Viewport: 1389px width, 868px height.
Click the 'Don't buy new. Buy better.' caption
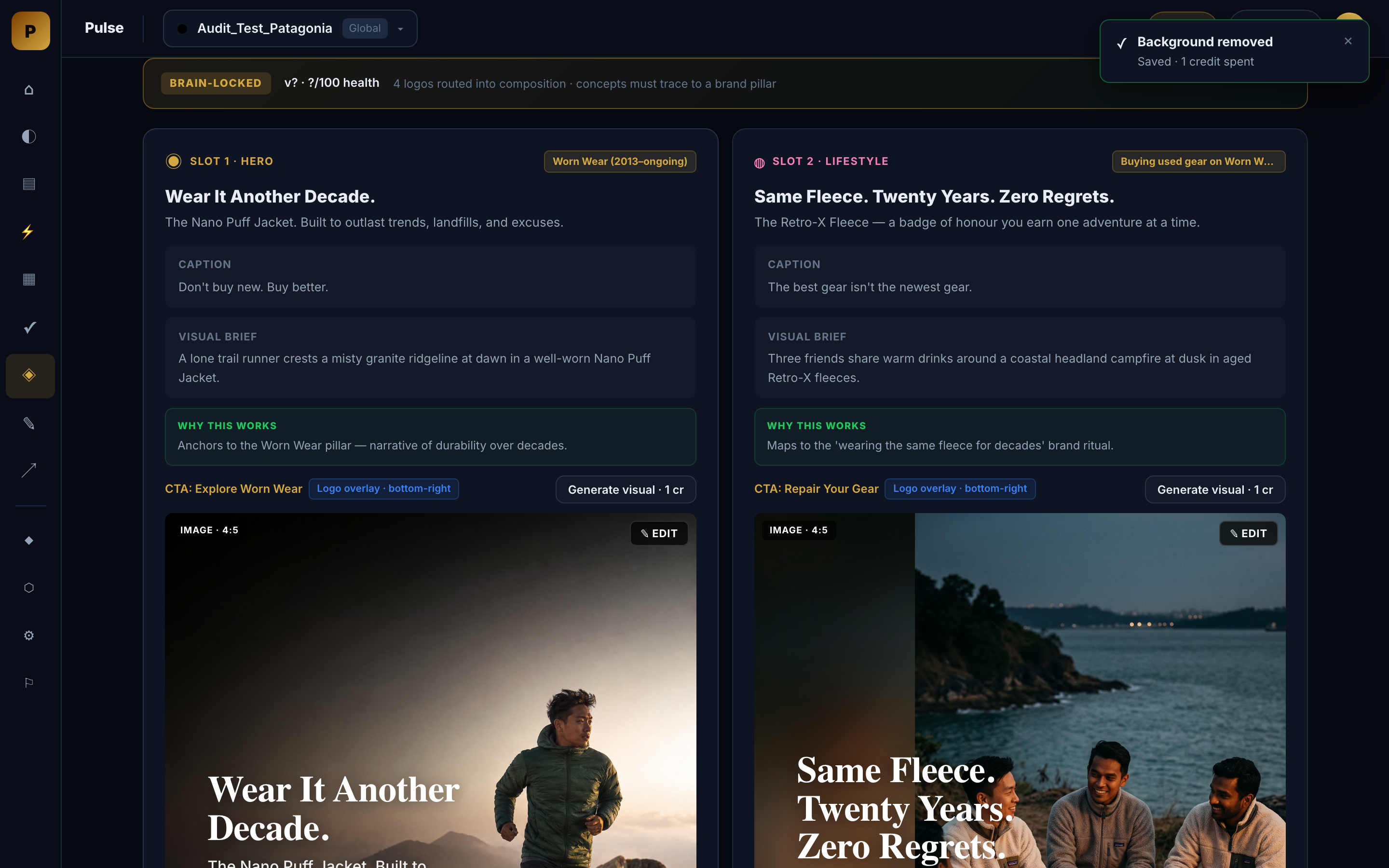(253, 287)
